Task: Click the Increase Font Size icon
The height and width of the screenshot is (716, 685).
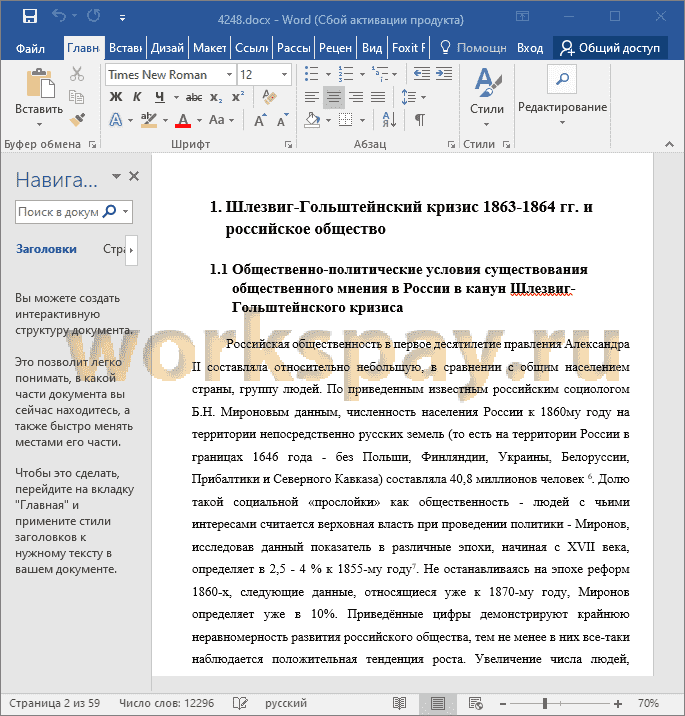Action: coord(260,121)
